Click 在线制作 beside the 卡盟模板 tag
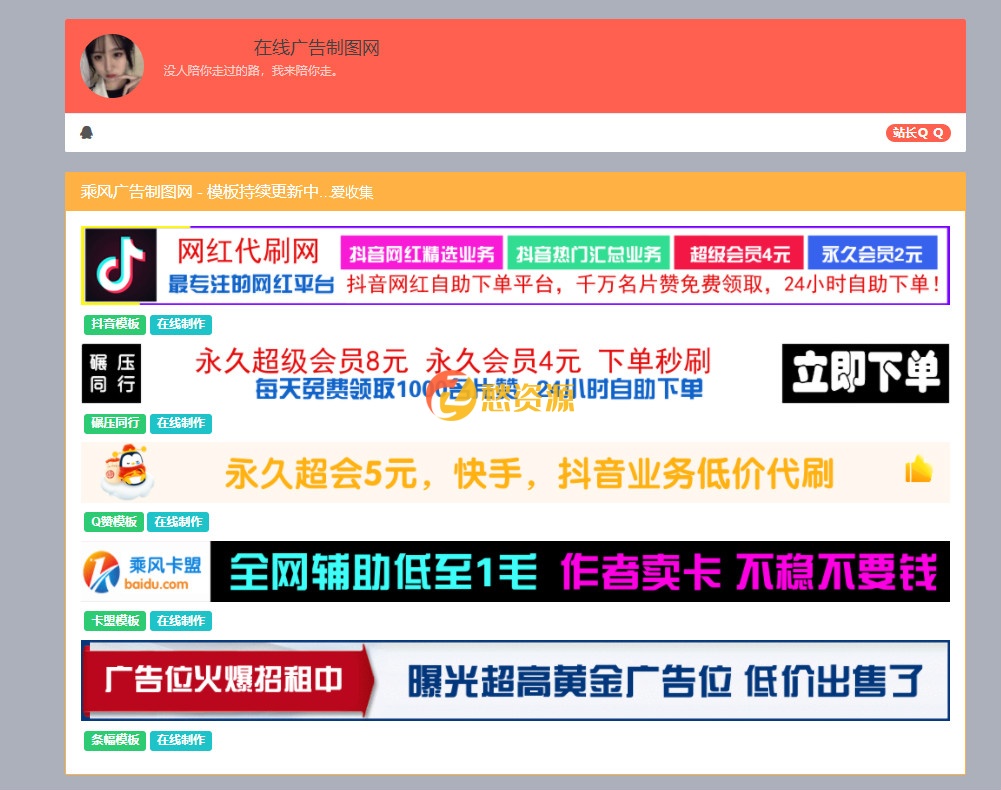The image size is (1001, 790). coord(181,621)
